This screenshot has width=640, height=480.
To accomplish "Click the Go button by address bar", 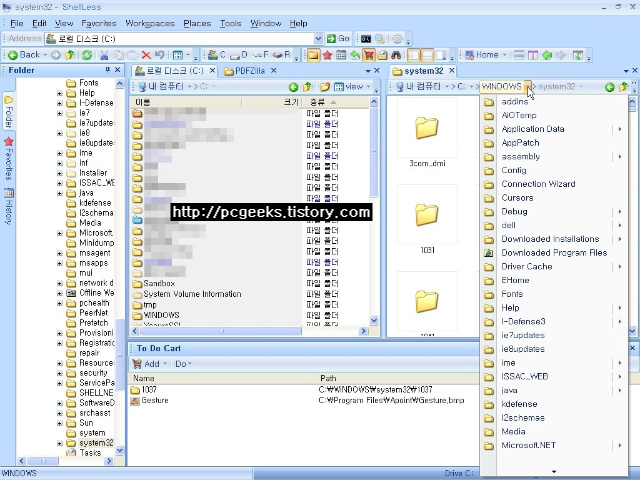I will point(338,39).
